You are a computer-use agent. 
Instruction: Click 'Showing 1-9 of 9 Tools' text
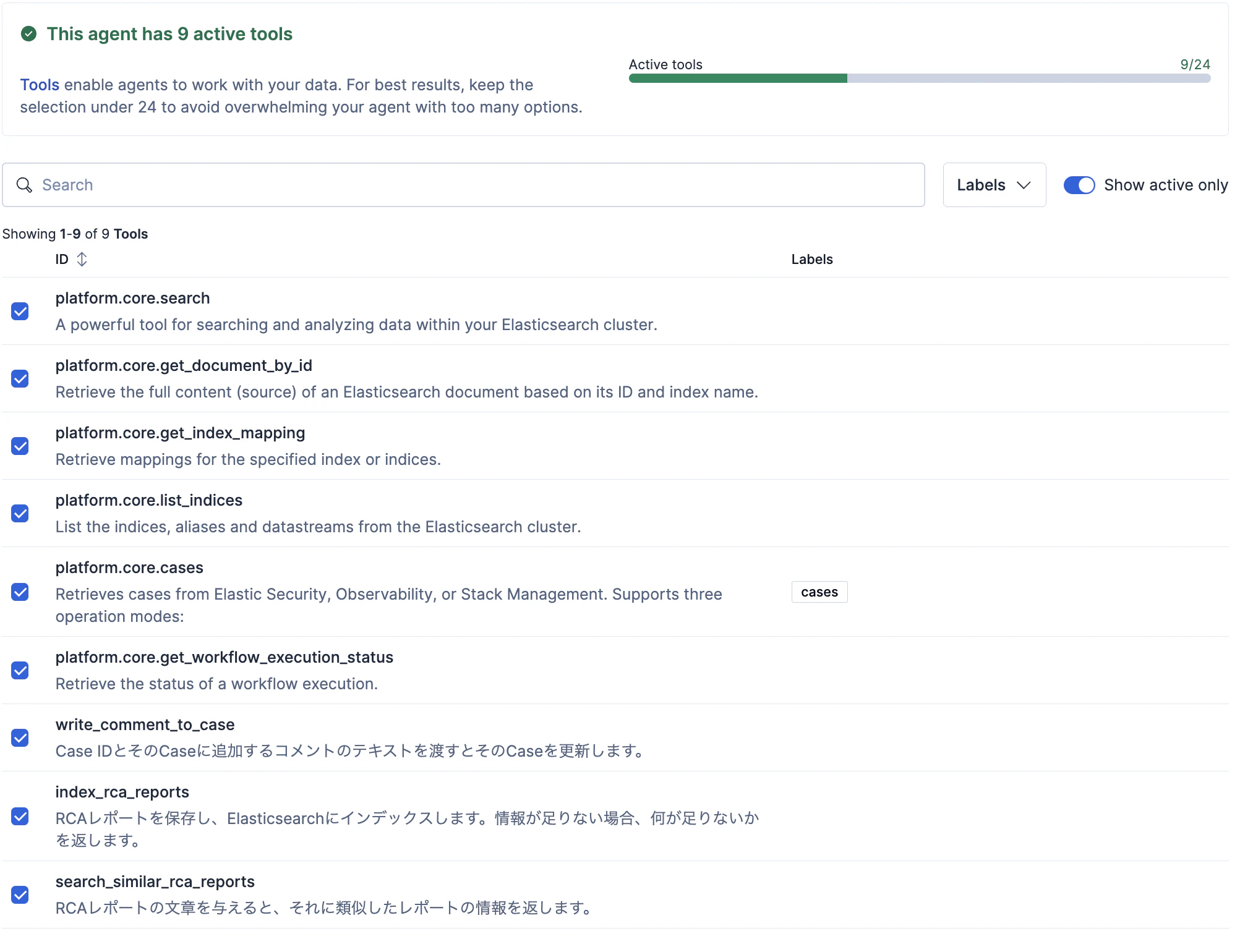pos(75,234)
